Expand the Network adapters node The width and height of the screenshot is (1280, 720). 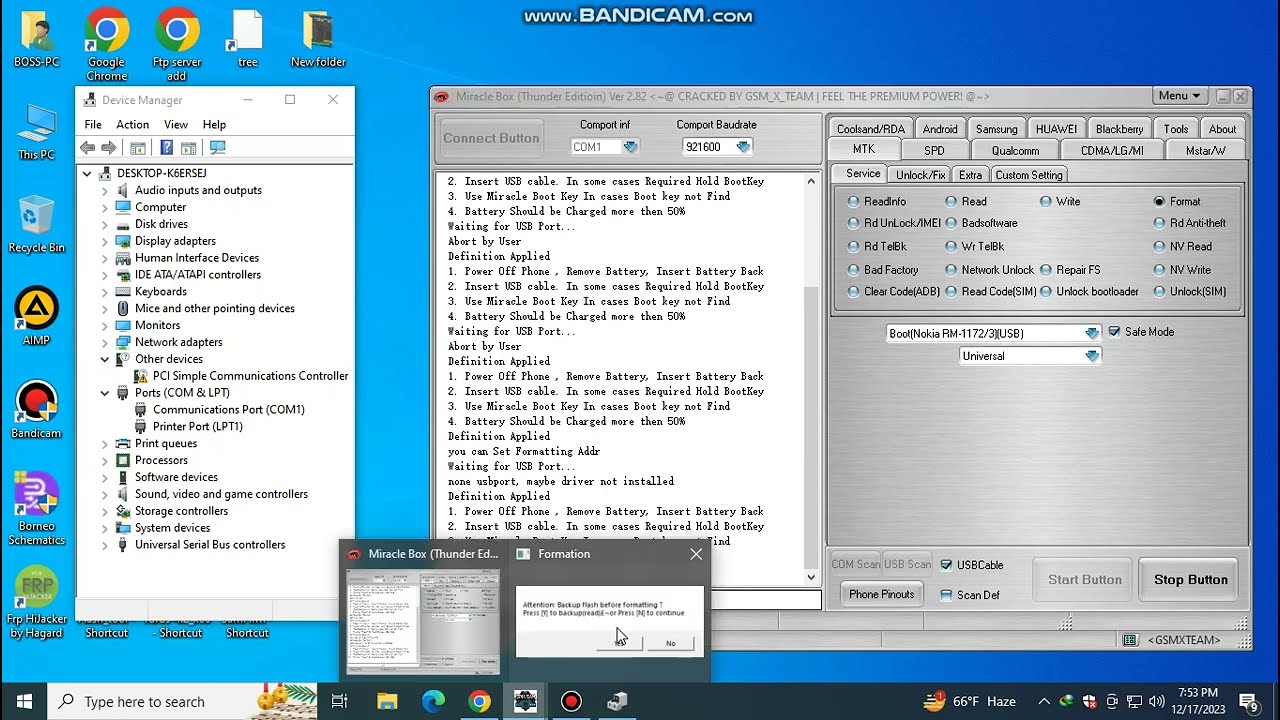coord(105,342)
